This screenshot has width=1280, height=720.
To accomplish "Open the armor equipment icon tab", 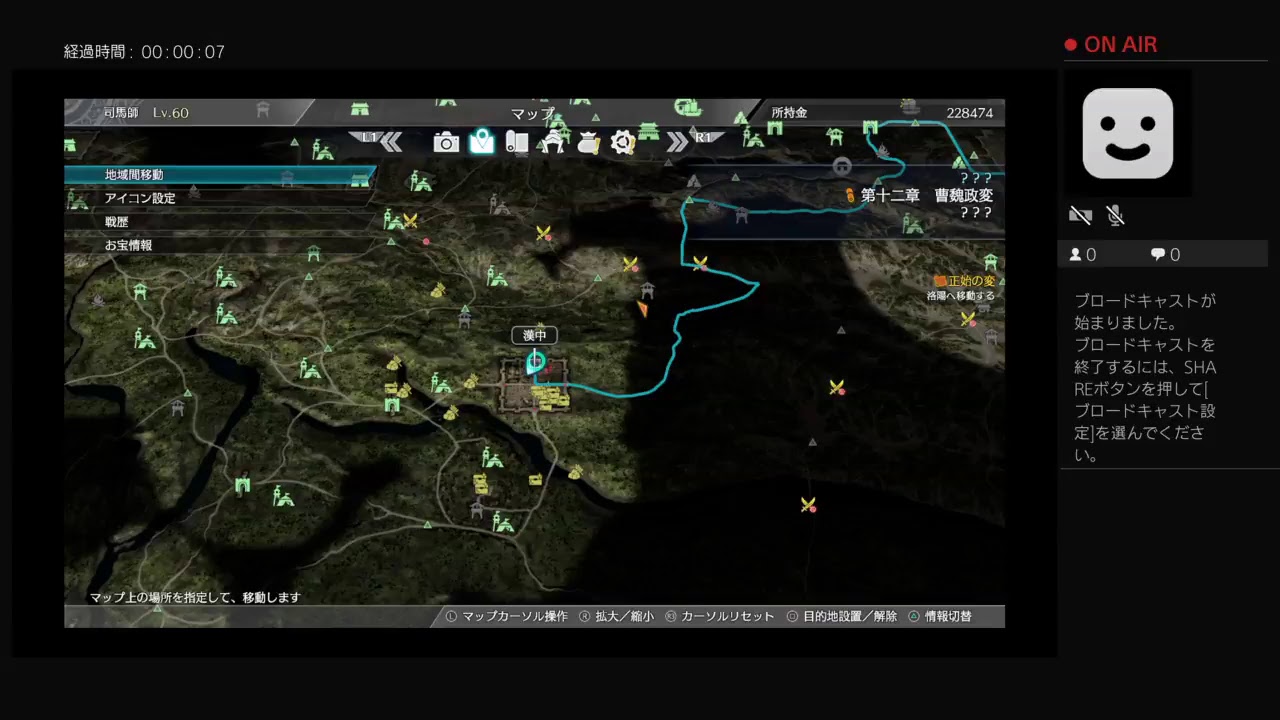I will [552, 142].
